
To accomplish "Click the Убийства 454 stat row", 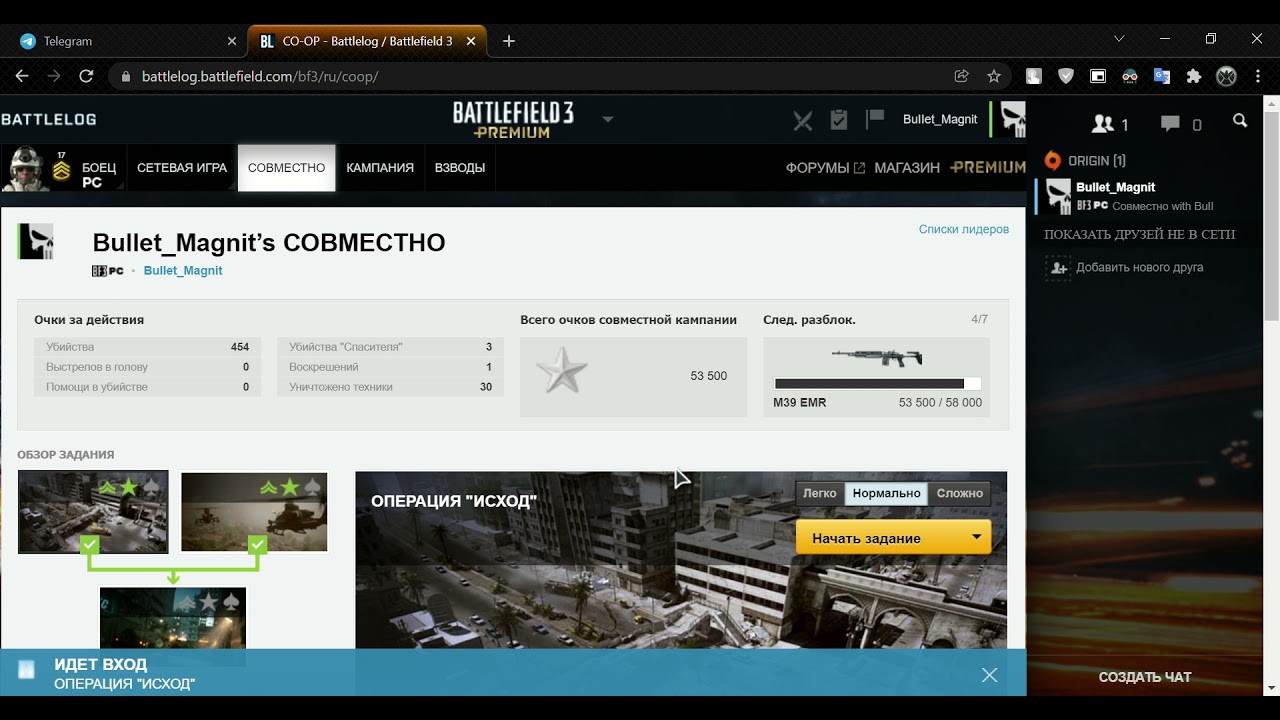I will click(148, 347).
